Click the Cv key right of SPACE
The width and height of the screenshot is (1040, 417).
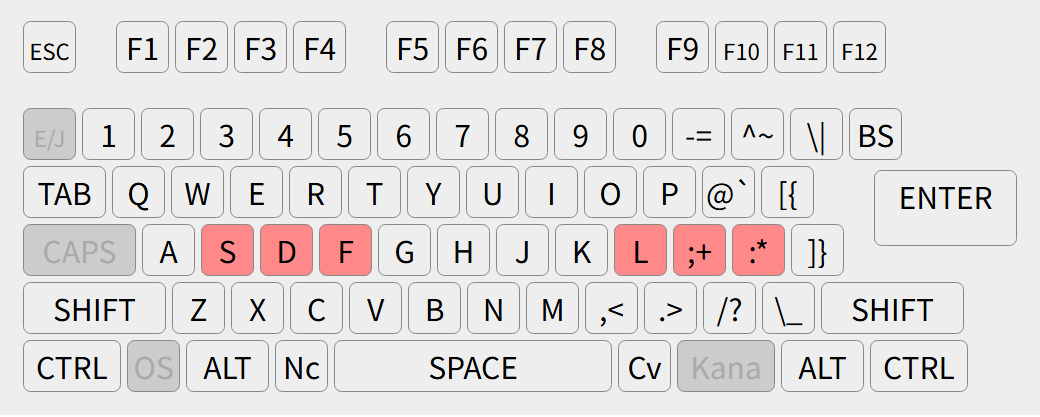(644, 367)
